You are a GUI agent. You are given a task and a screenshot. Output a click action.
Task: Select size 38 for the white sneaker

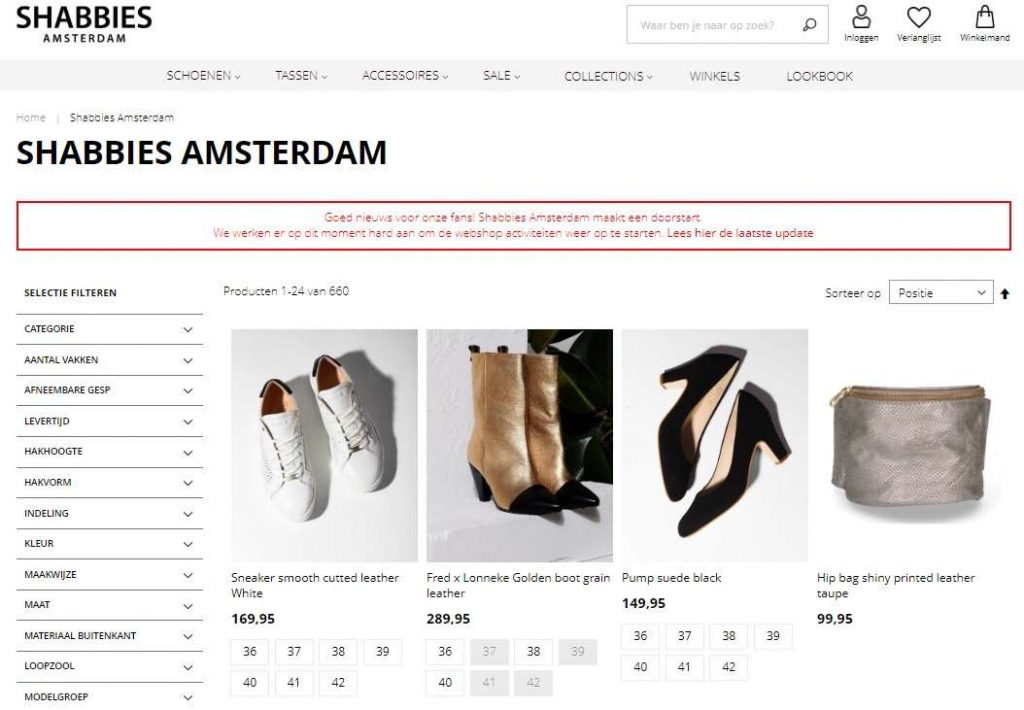point(338,652)
